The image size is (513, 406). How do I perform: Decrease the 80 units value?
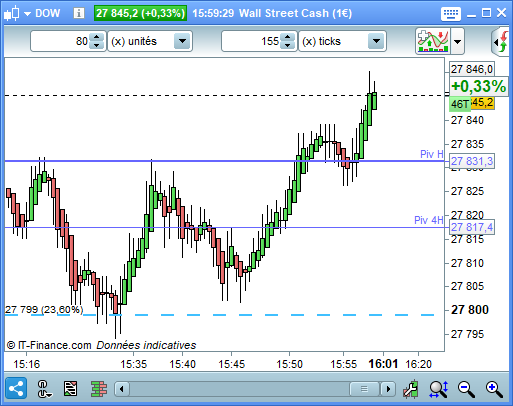pyautogui.click(x=97, y=45)
